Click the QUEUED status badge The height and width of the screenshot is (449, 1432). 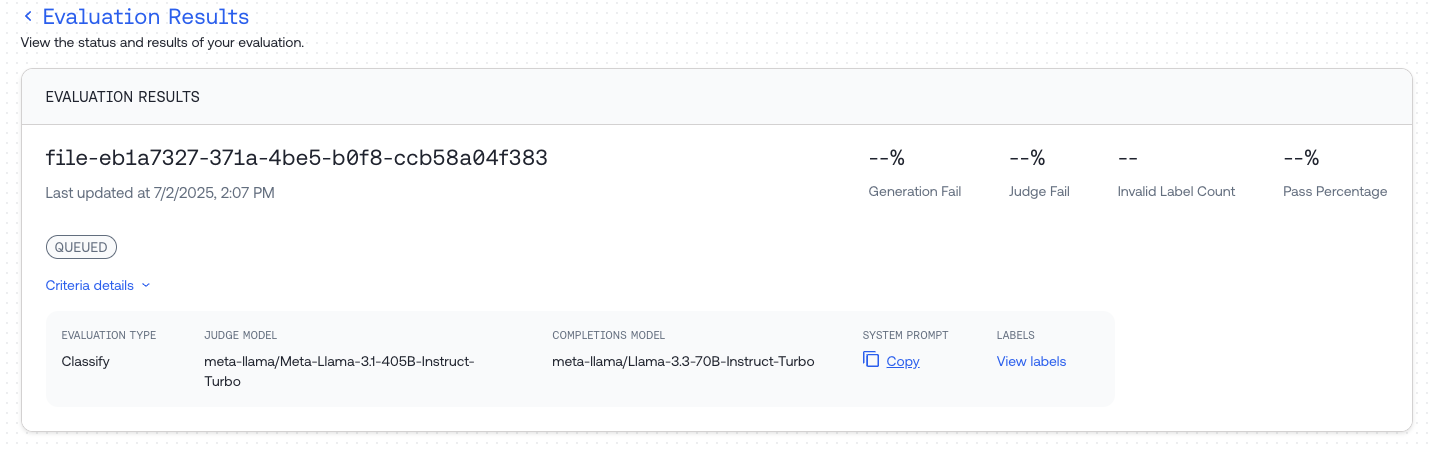tap(82, 247)
